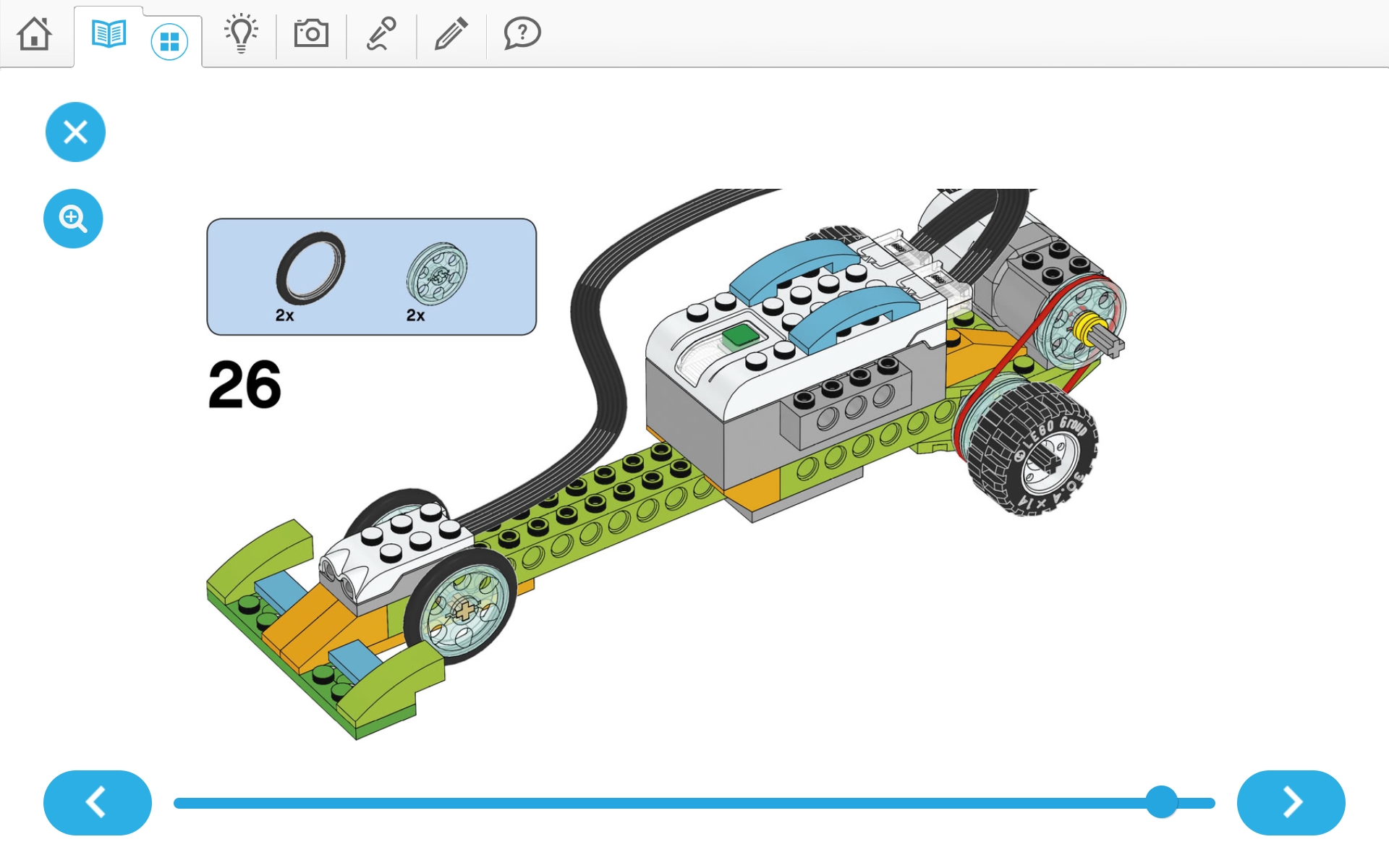
Task: Open the lightbulb hints tool
Action: [241, 33]
